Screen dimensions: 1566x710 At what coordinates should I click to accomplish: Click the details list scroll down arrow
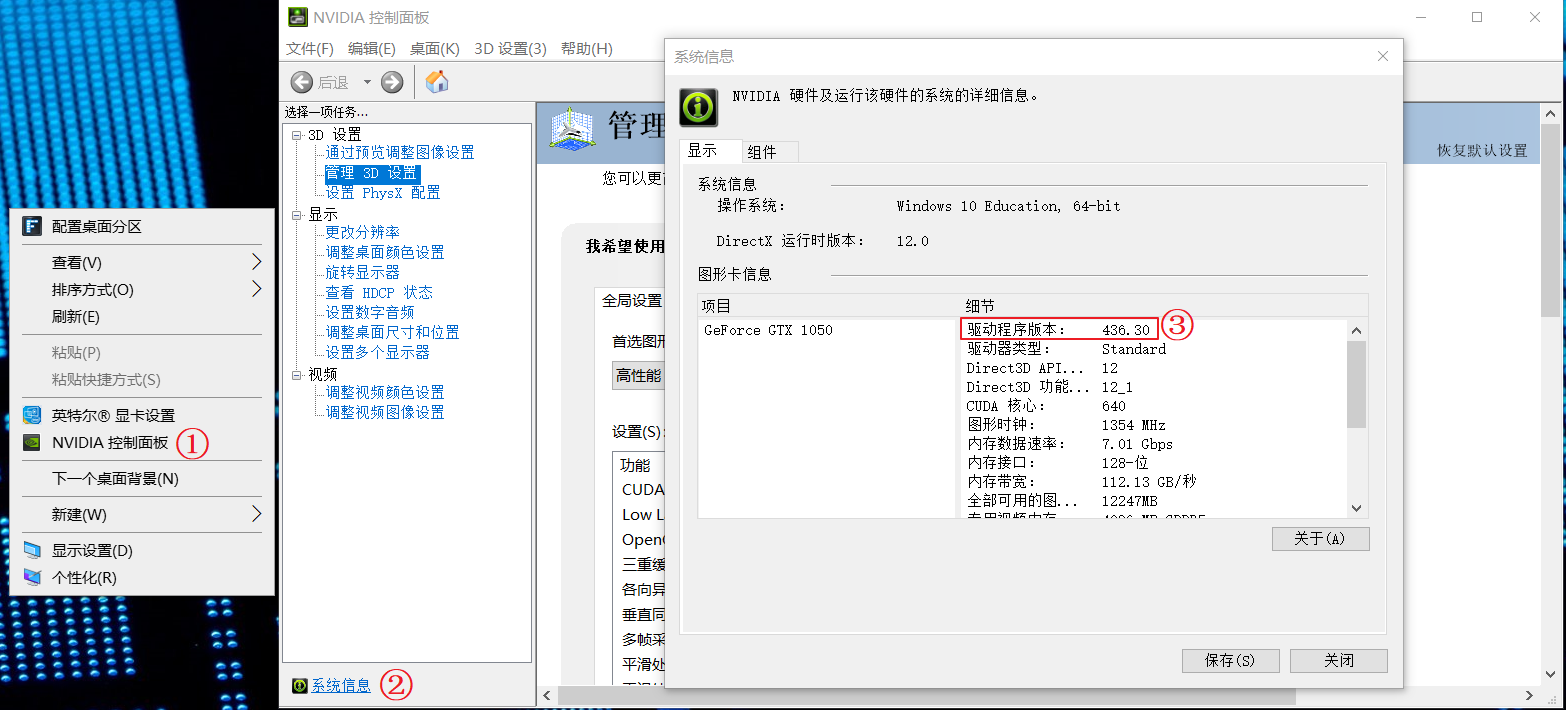(1357, 508)
